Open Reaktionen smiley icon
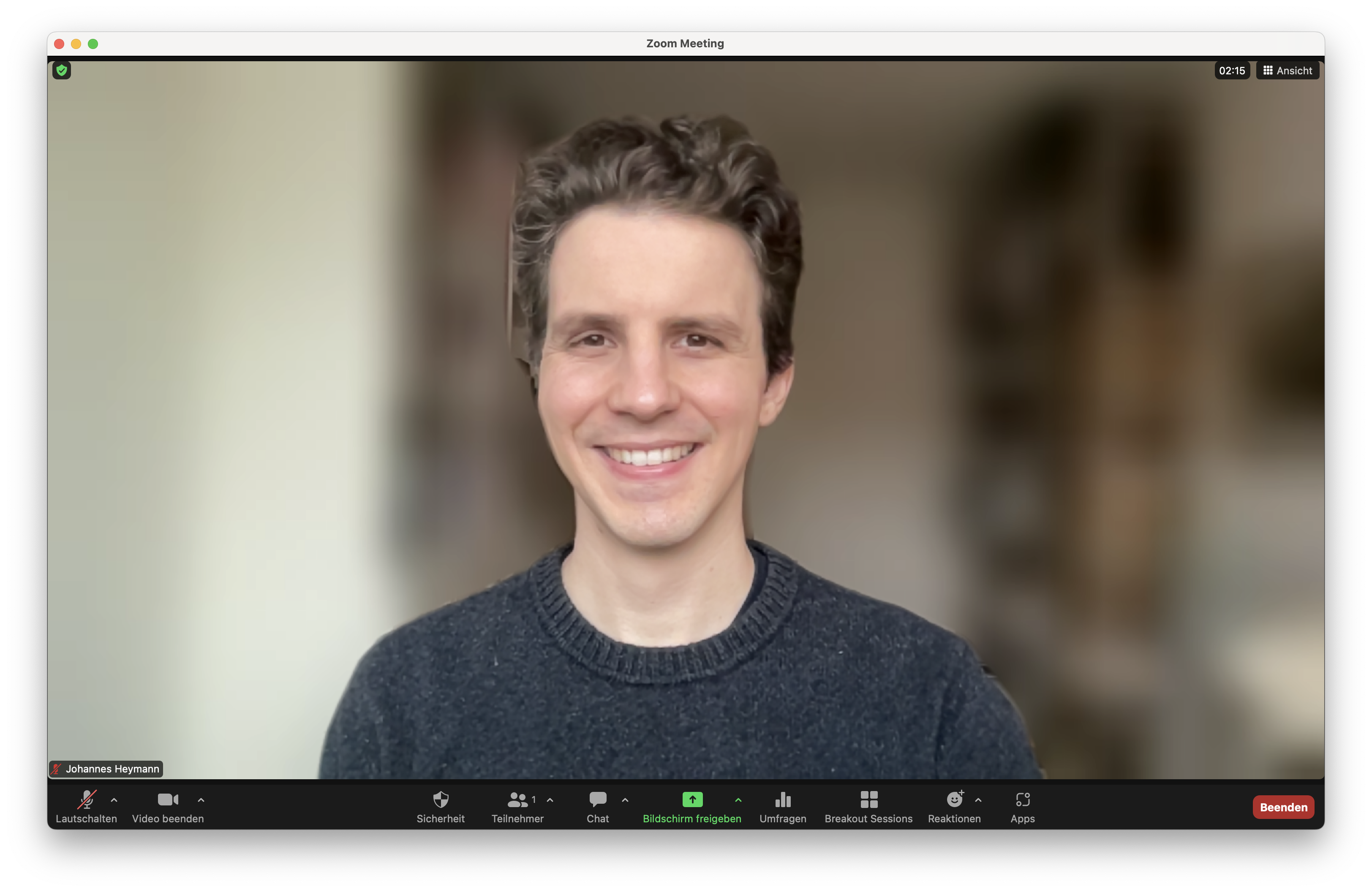 pos(955,800)
